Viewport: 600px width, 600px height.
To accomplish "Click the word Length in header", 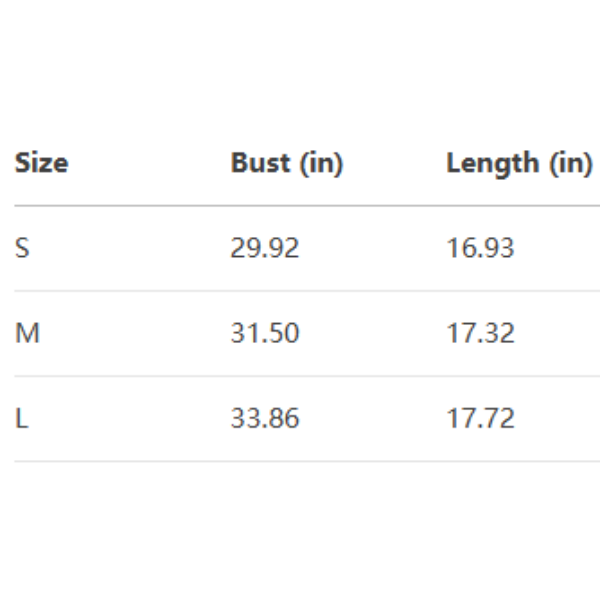I will point(493,164).
